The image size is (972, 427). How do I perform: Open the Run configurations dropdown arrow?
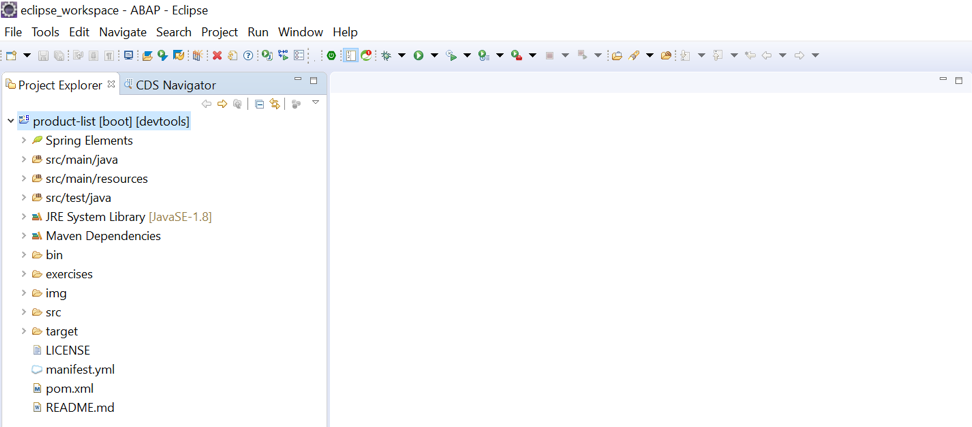coord(434,55)
